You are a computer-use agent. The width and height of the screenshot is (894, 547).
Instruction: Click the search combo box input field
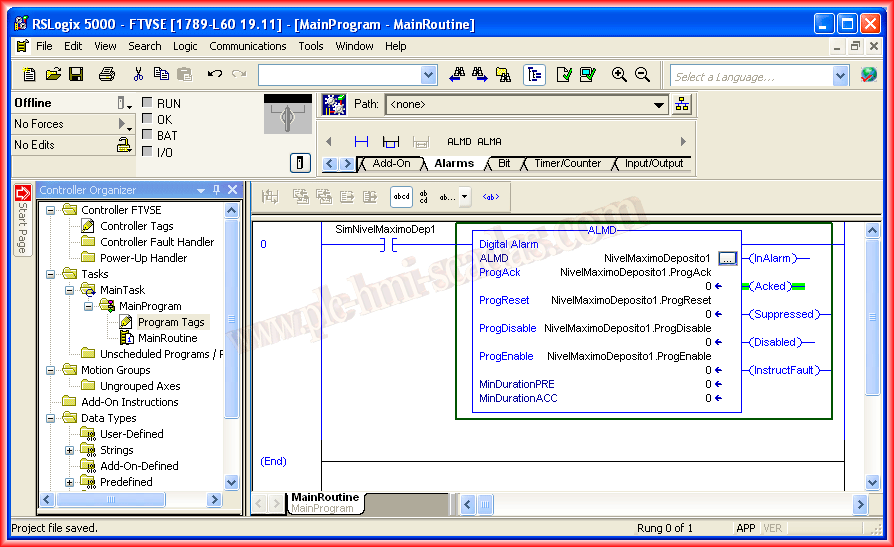(338, 75)
